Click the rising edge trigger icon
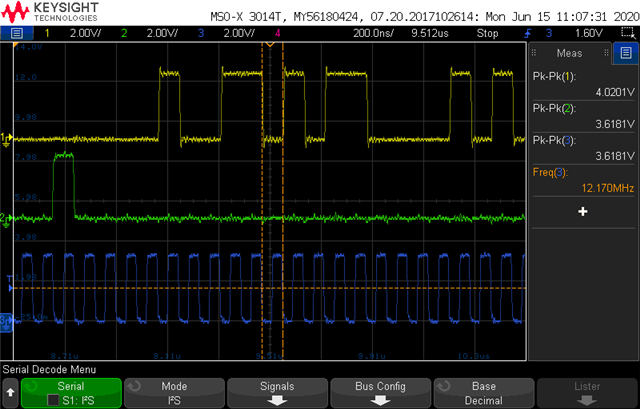This screenshot has height=409, width=640. [527, 33]
